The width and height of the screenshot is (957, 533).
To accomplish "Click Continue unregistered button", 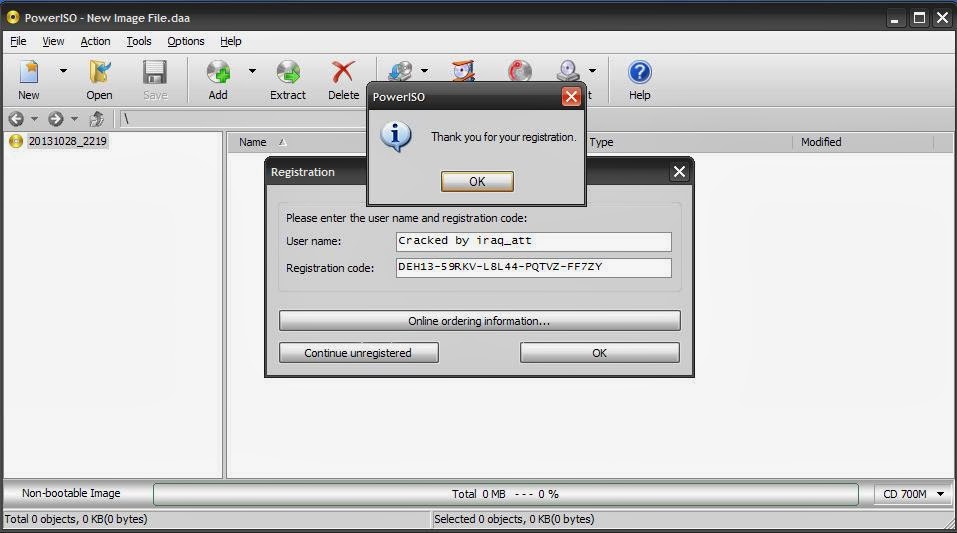I will 359,353.
